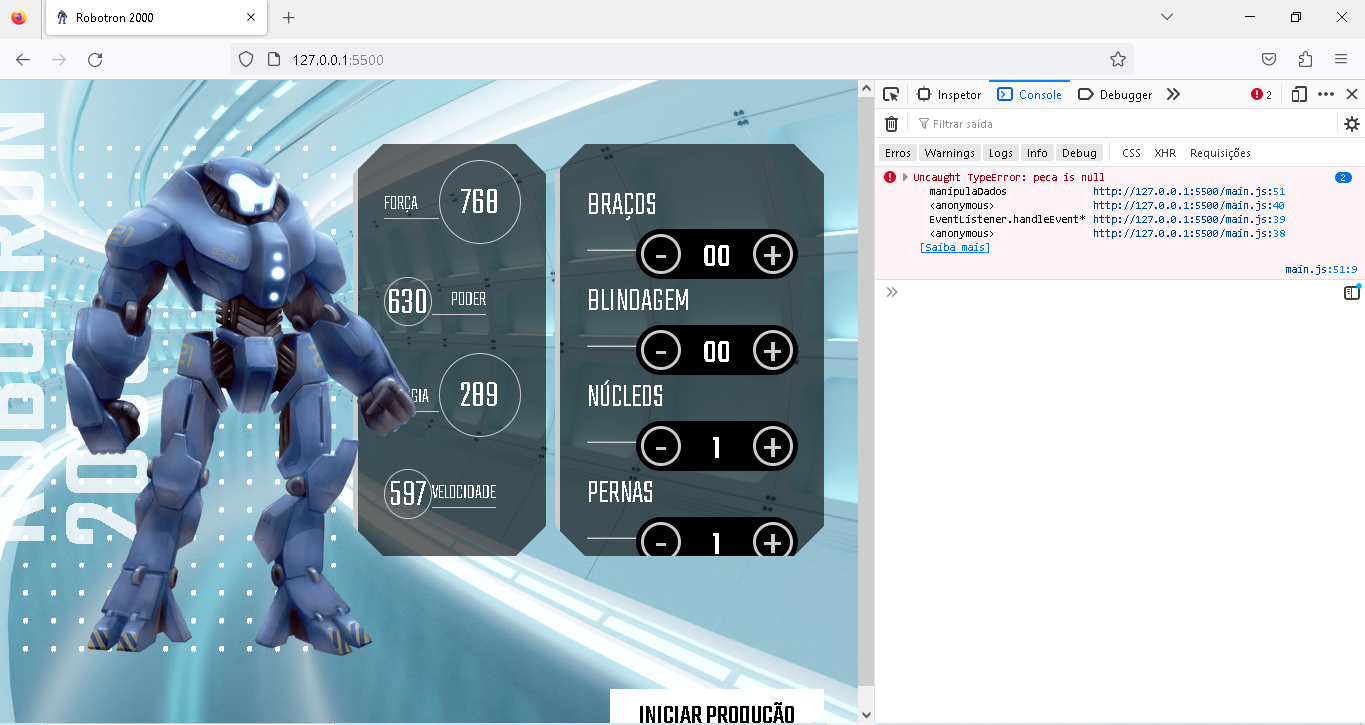Open the tracking protection shield icon

(x=247, y=59)
